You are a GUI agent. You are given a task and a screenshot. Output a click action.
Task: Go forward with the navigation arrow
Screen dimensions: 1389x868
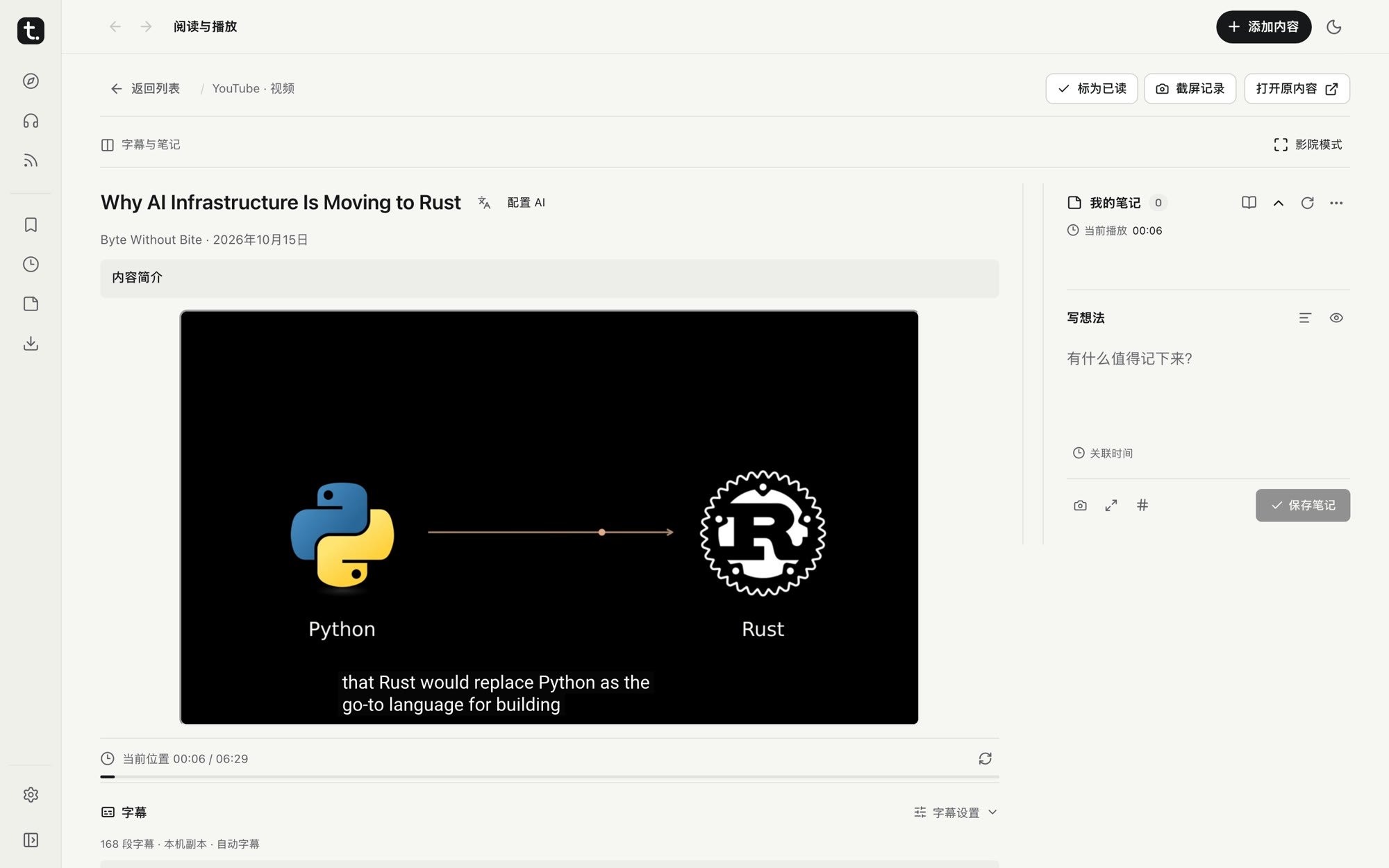[146, 26]
